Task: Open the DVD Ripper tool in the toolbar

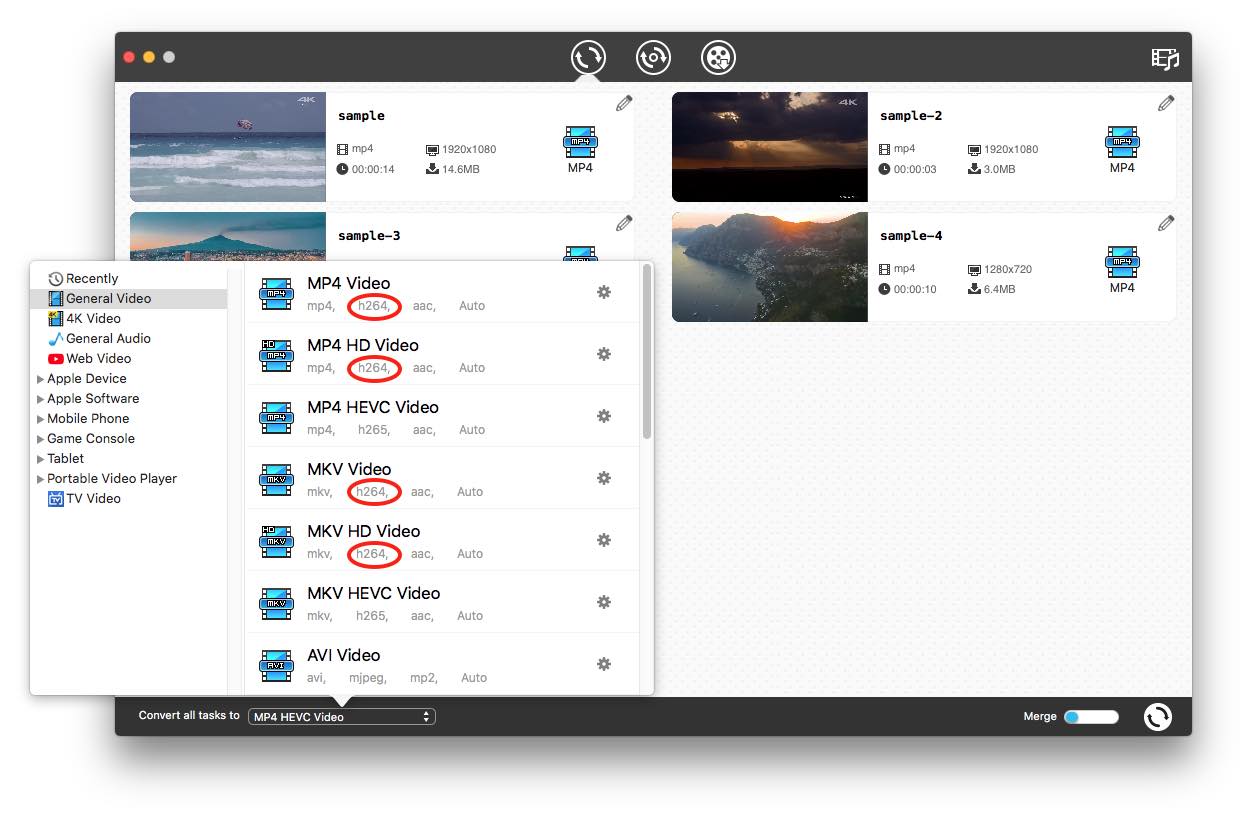Action: (x=653, y=57)
